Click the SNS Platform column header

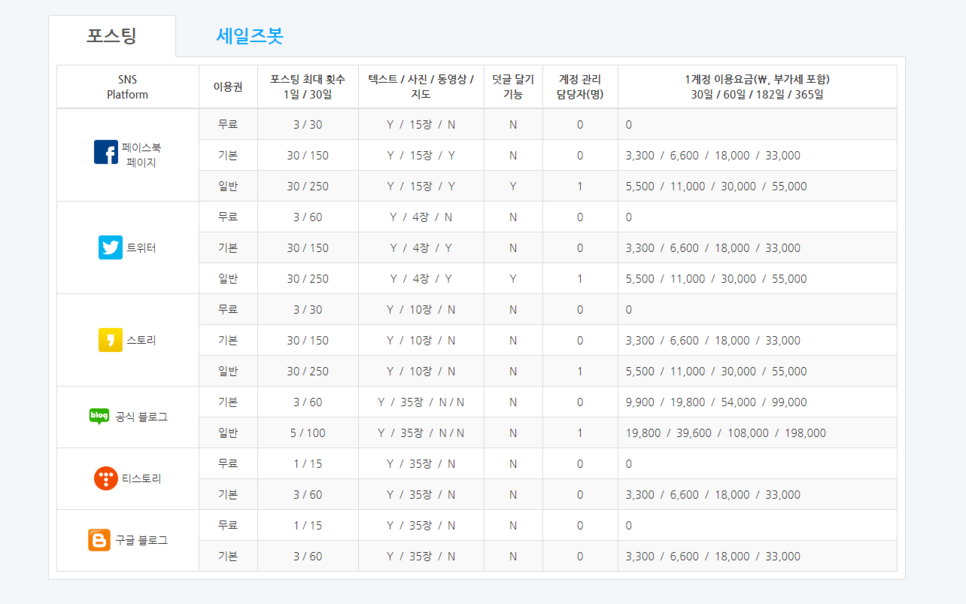[x=128, y=87]
